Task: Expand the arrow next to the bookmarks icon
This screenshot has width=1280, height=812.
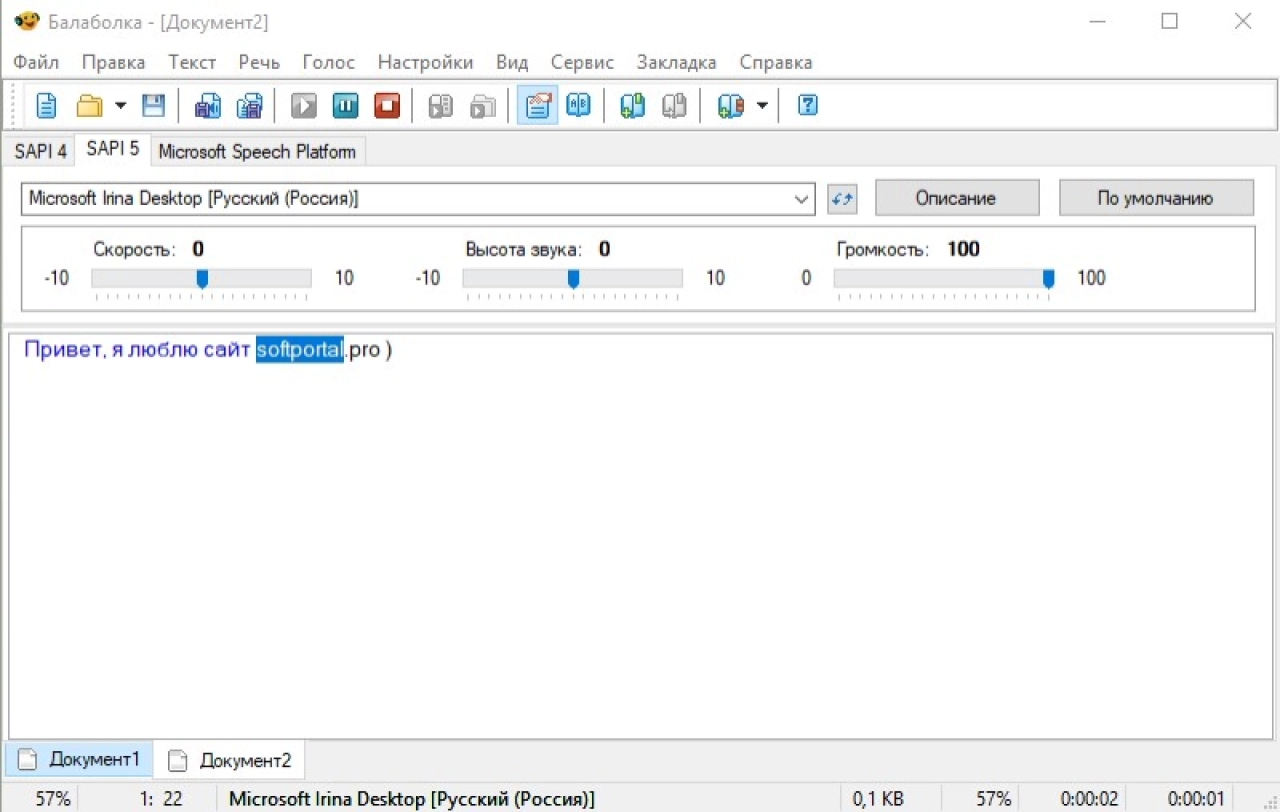Action: [762, 105]
